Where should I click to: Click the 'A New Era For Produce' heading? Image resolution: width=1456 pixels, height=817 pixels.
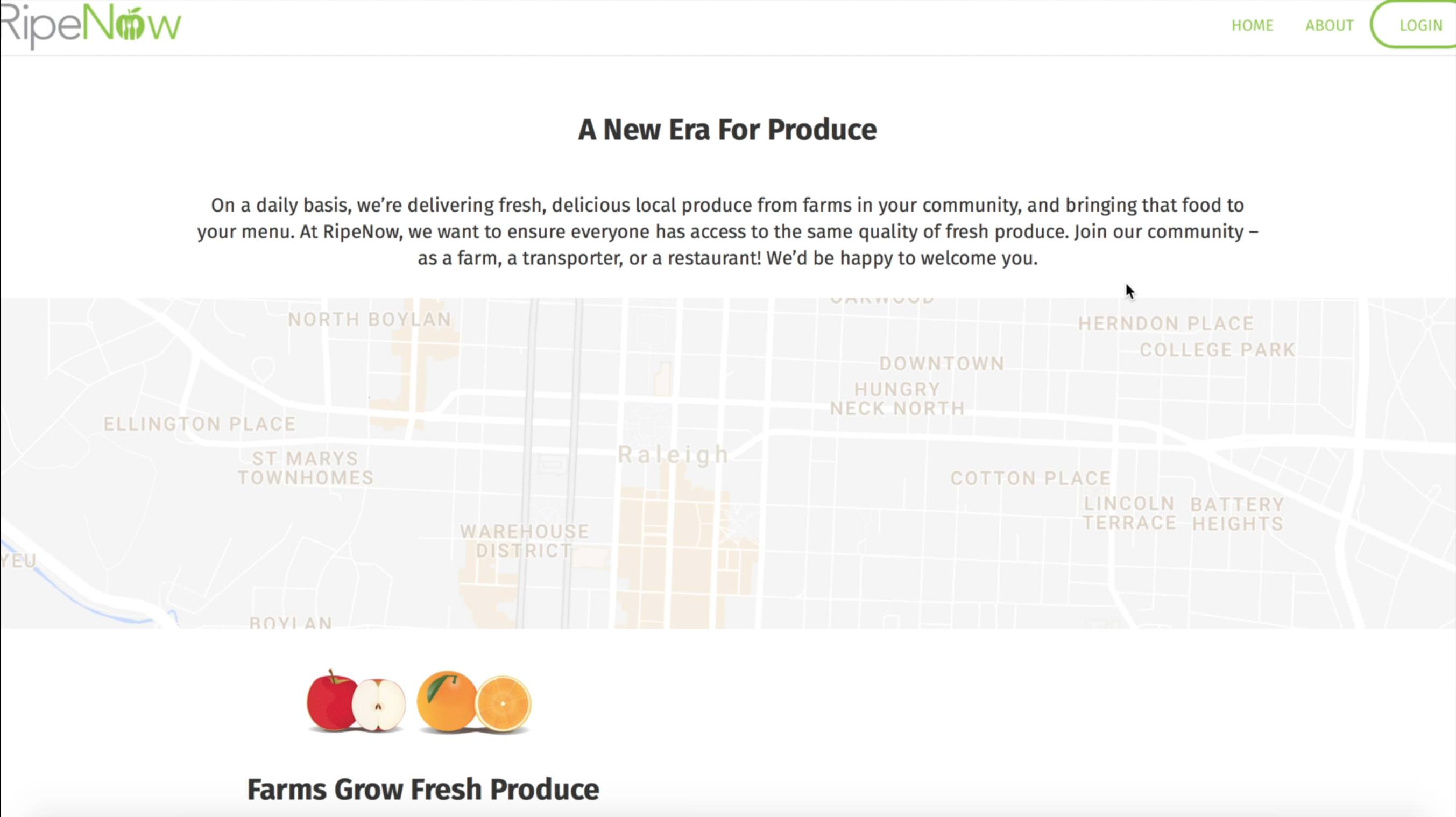pyautogui.click(x=727, y=130)
